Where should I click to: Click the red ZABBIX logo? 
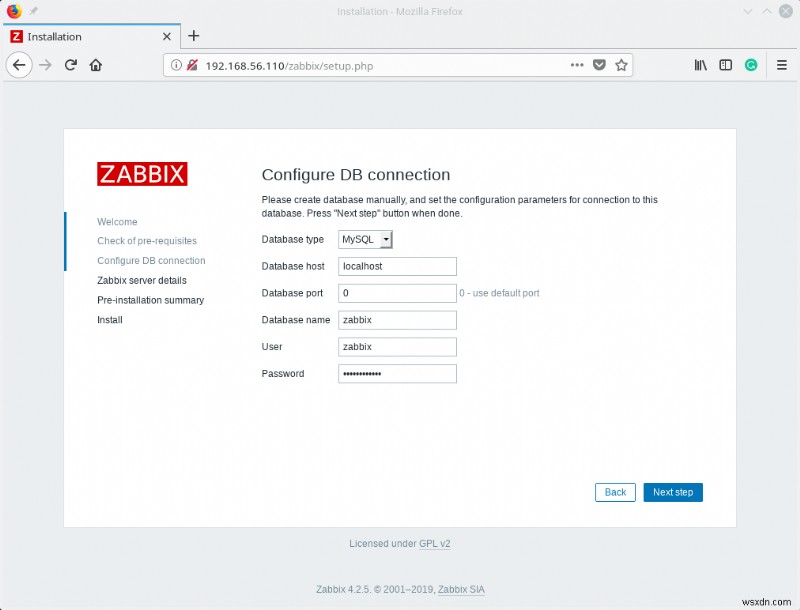(142, 174)
